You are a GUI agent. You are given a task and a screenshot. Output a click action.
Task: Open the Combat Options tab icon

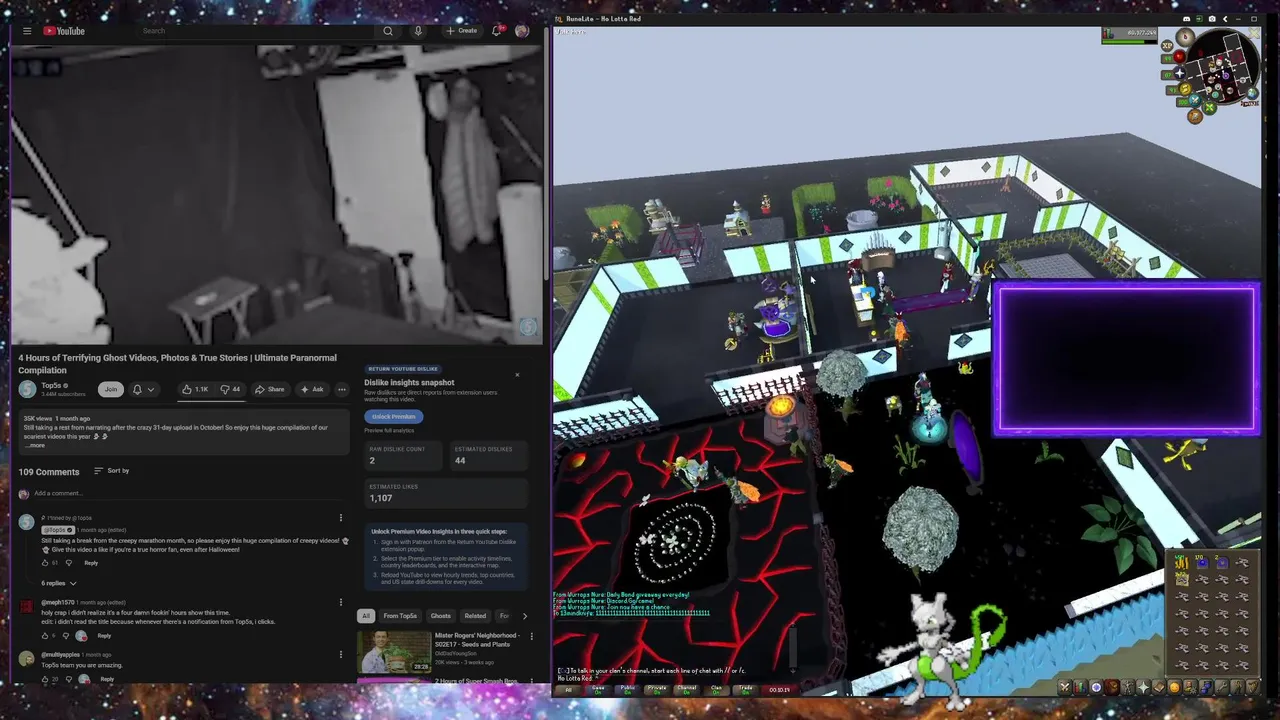pyautogui.click(x=1065, y=687)
